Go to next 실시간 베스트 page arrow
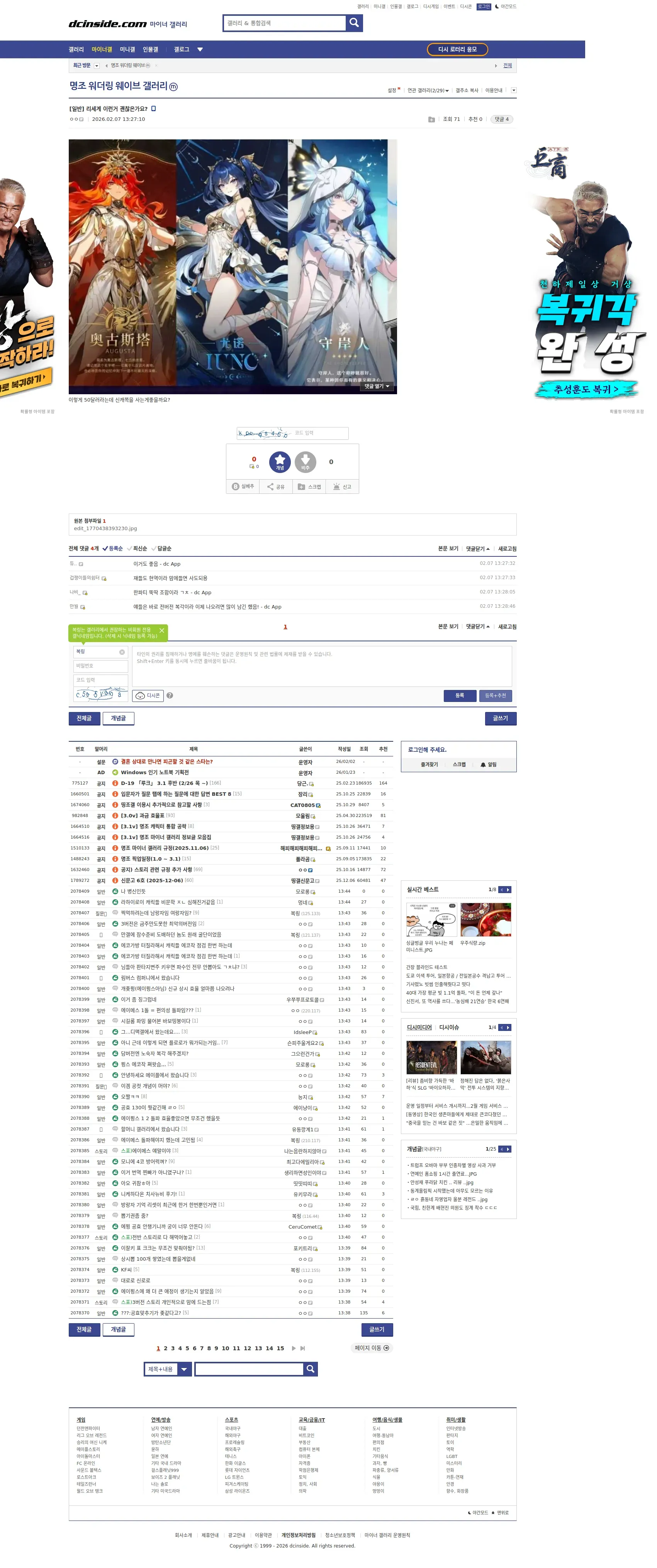Viewport: 657px width, 1568px height. (x=508, y=890)
